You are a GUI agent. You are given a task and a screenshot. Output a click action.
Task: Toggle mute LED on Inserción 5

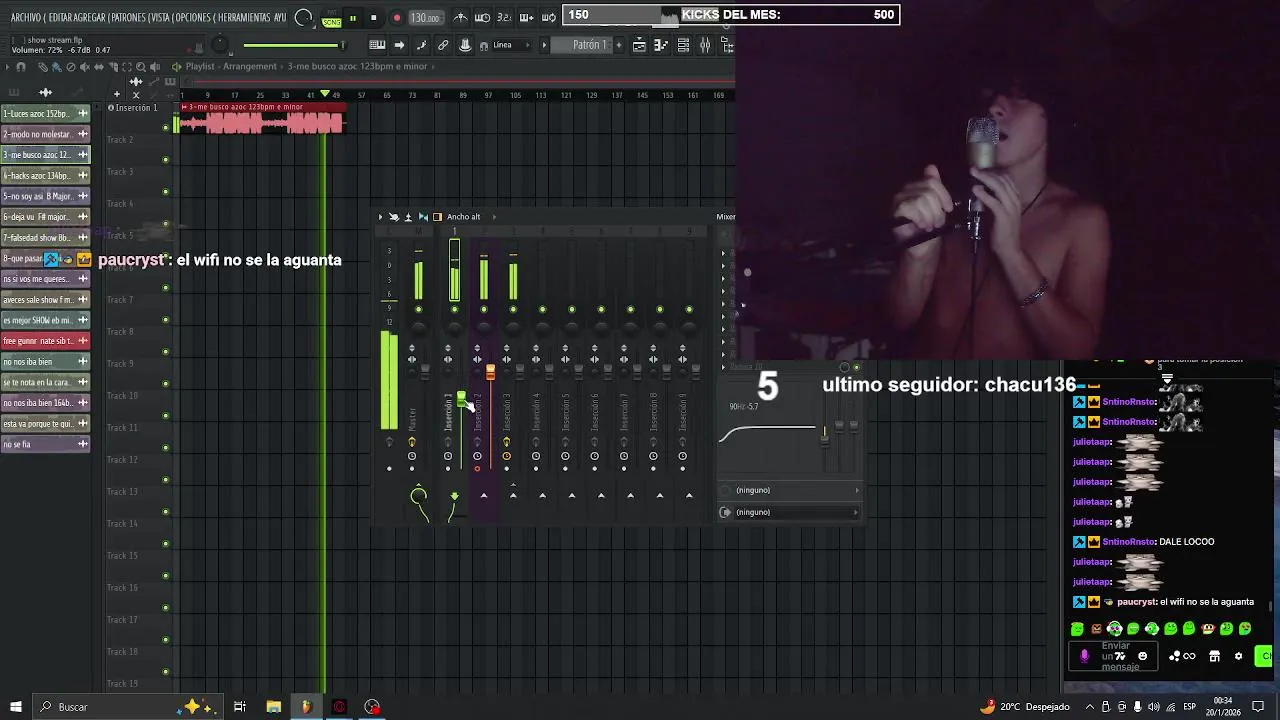click(572, 309)
